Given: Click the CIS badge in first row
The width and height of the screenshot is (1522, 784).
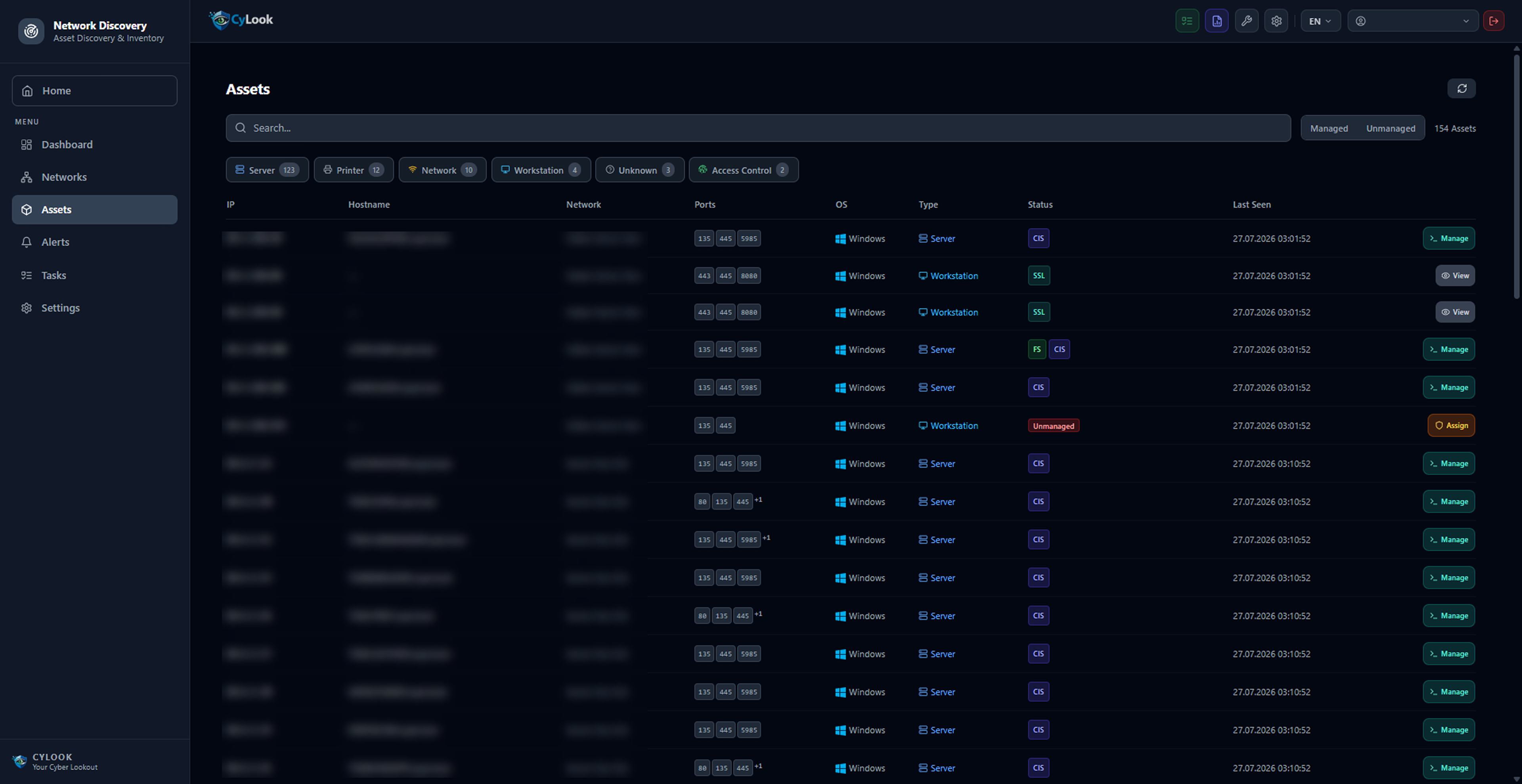Looking at the screenshot, I should (1038, 238).
